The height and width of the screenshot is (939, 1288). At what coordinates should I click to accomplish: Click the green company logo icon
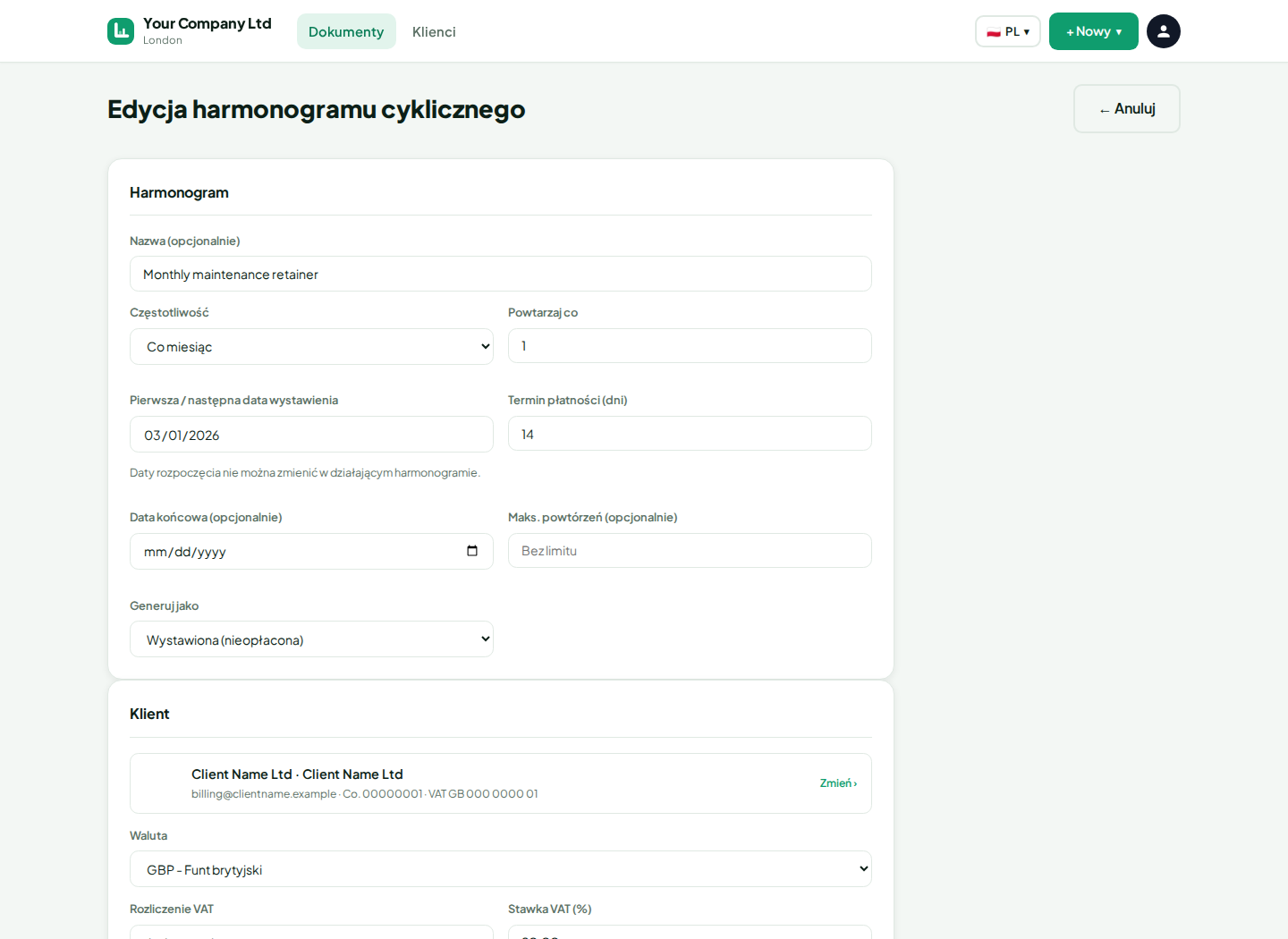coord(121,31)
